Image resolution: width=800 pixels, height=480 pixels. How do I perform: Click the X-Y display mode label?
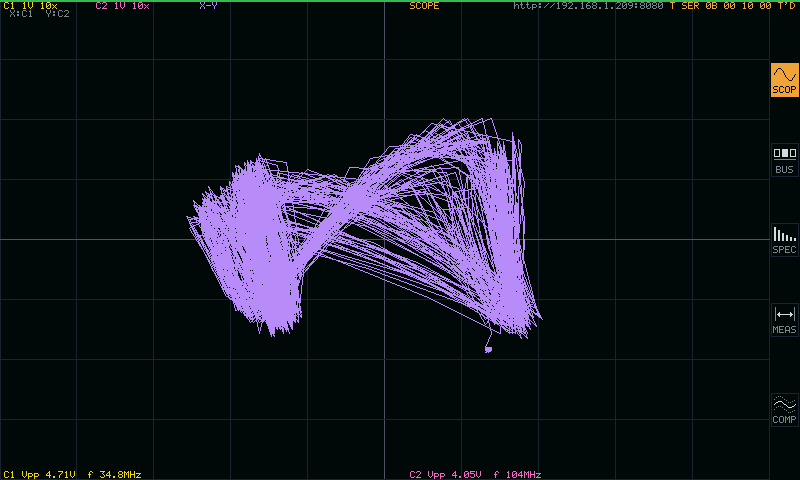208,6
